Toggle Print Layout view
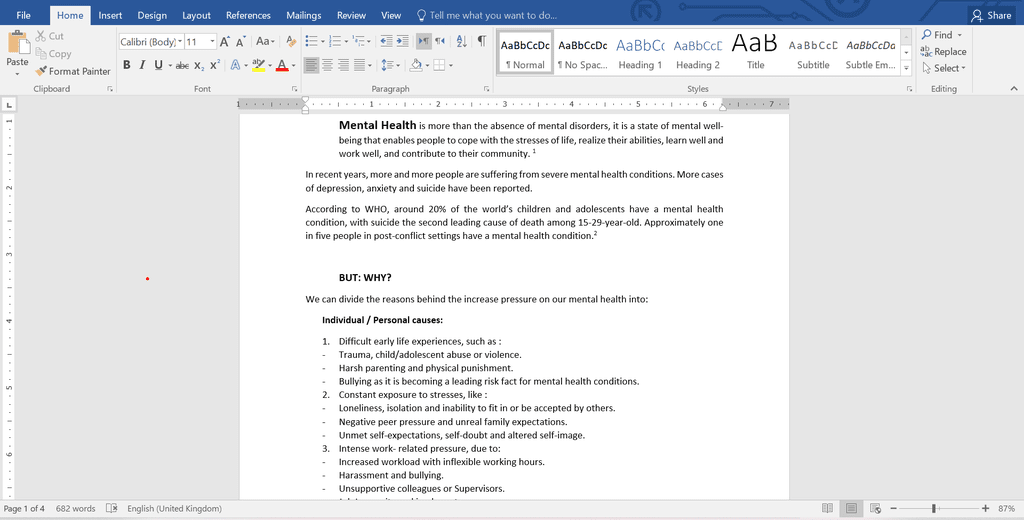The image size is (1024, 520). tap(851, 508)
